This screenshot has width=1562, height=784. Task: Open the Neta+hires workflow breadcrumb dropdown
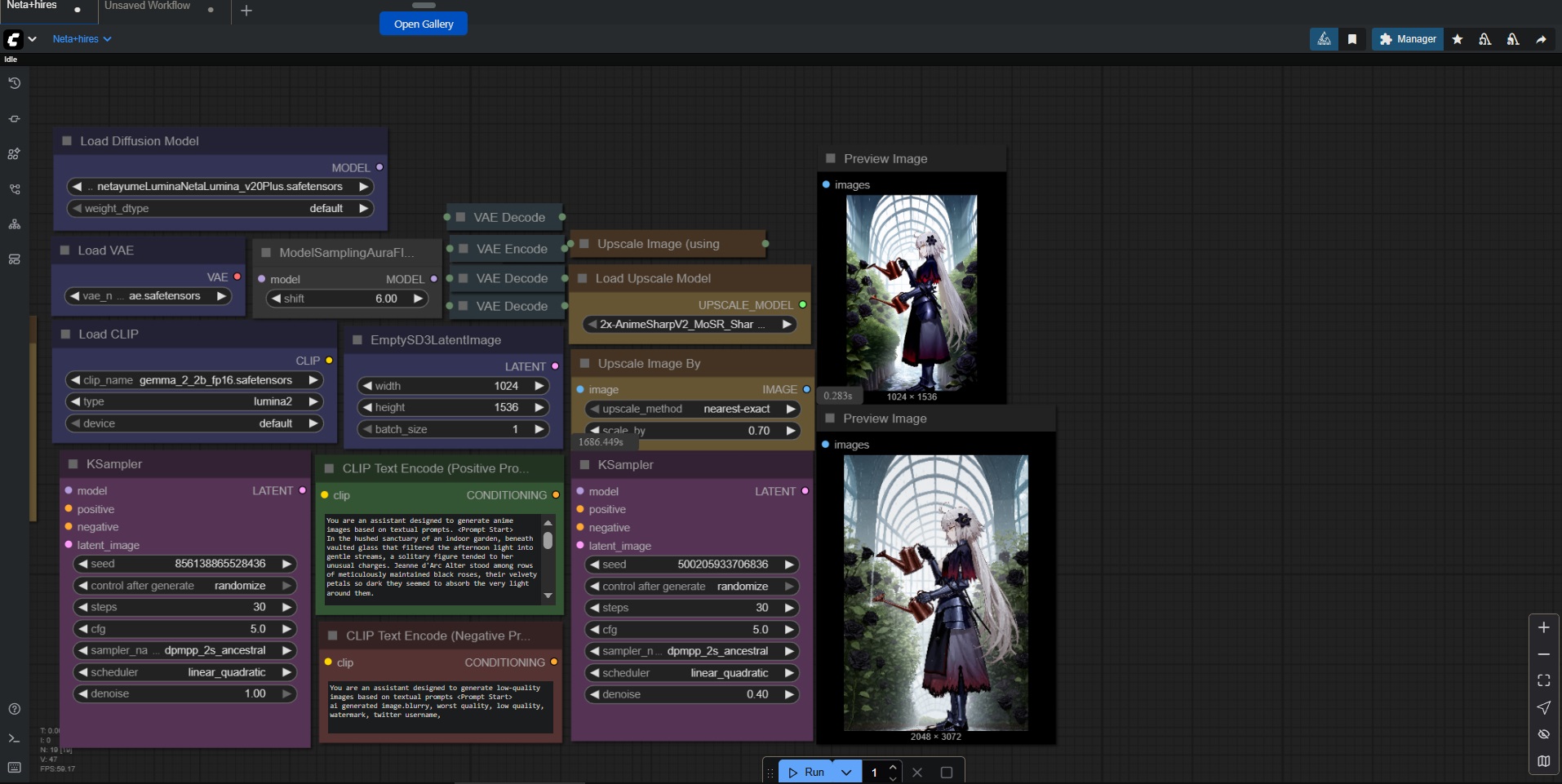click(x=82, y=39)
